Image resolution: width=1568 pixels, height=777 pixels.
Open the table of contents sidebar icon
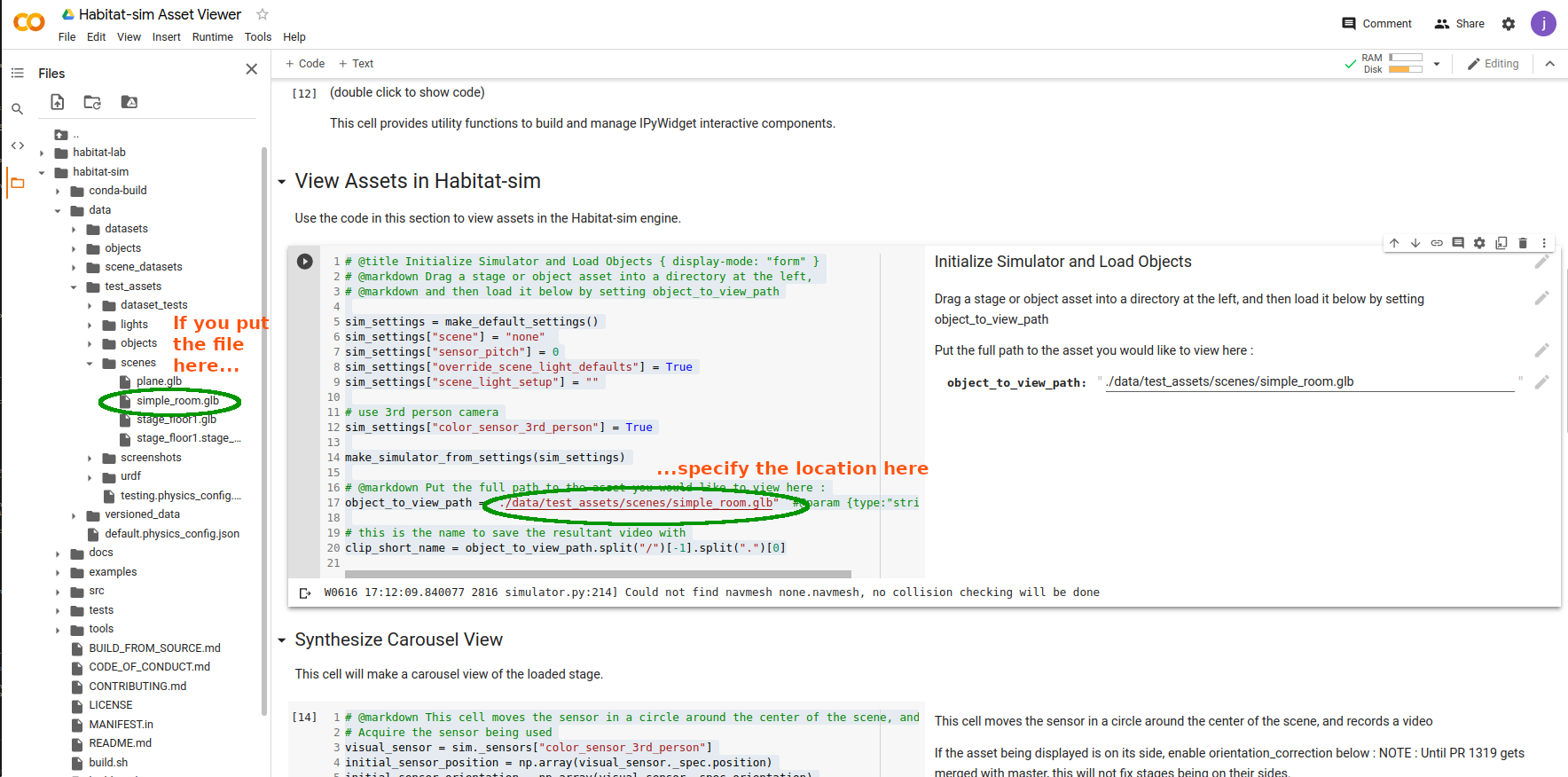(x=17, y=73)
